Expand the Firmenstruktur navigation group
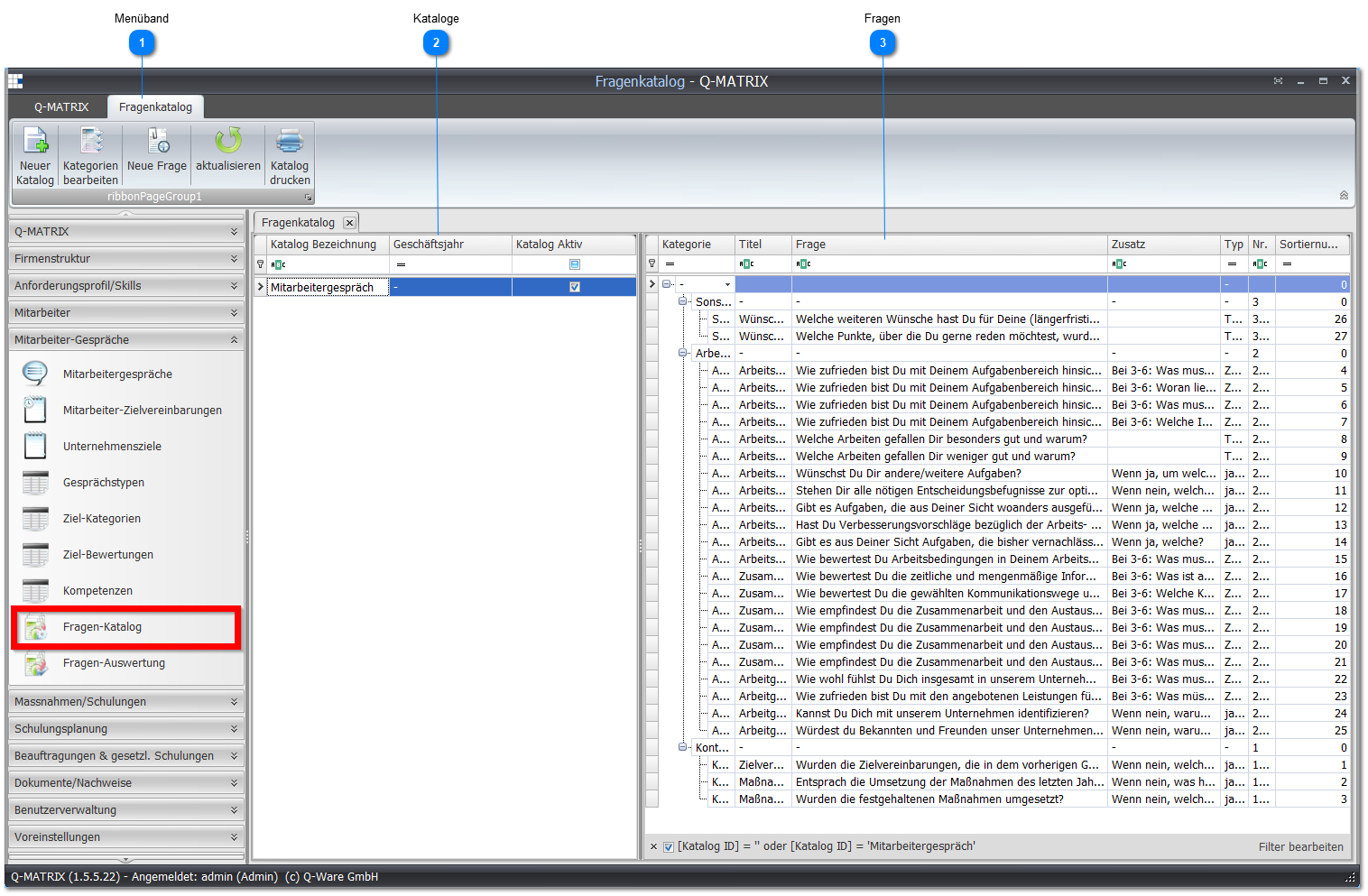 126,259
